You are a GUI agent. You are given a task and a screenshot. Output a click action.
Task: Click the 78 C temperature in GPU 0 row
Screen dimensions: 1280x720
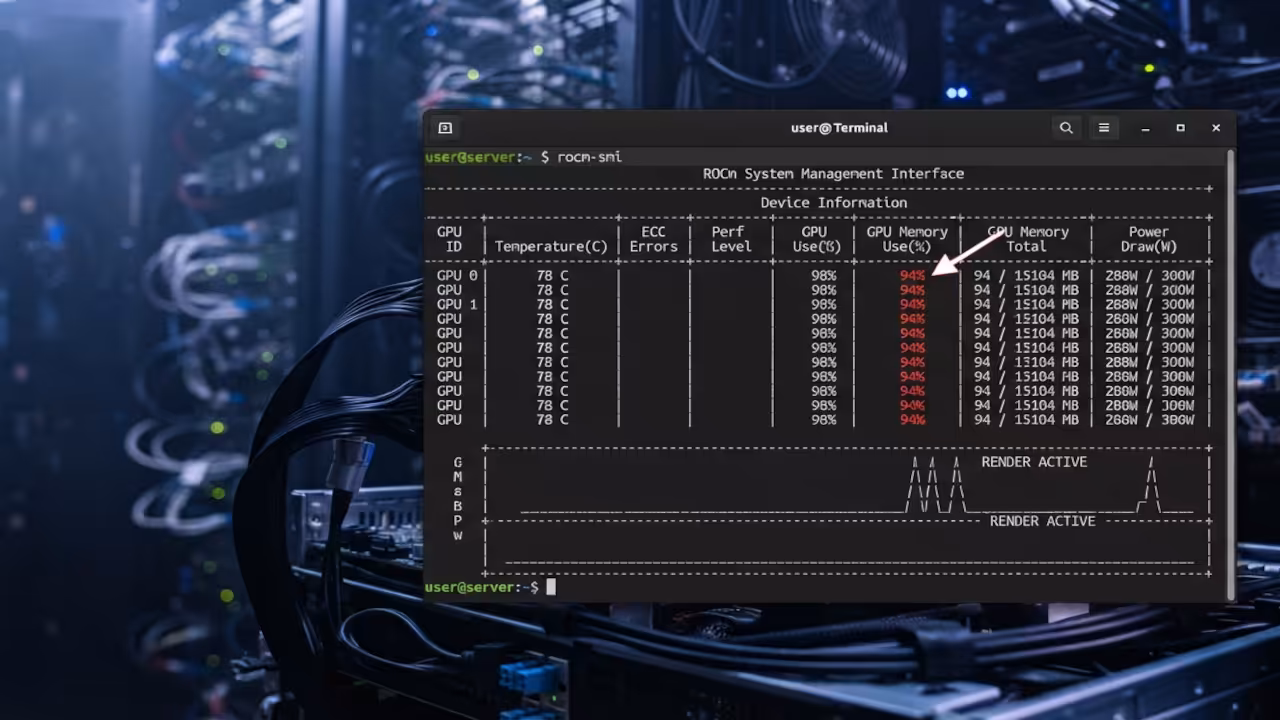552,276
